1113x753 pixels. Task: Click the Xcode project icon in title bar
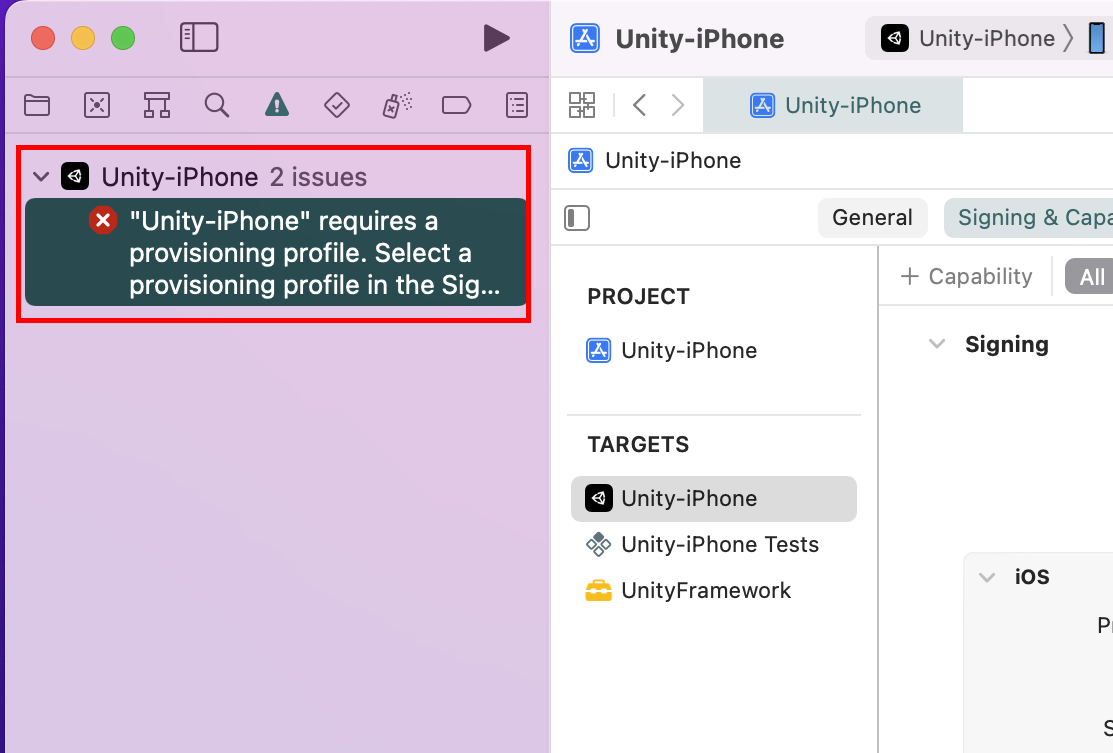tap(585, 38)
